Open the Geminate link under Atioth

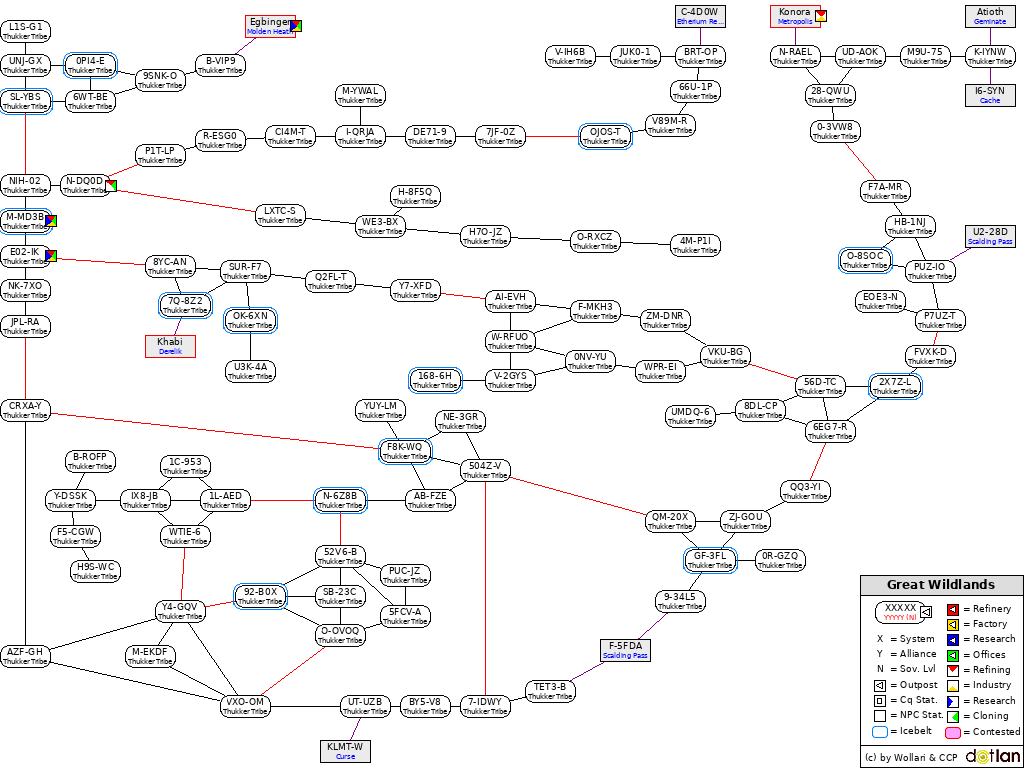(x=990, y=21)
